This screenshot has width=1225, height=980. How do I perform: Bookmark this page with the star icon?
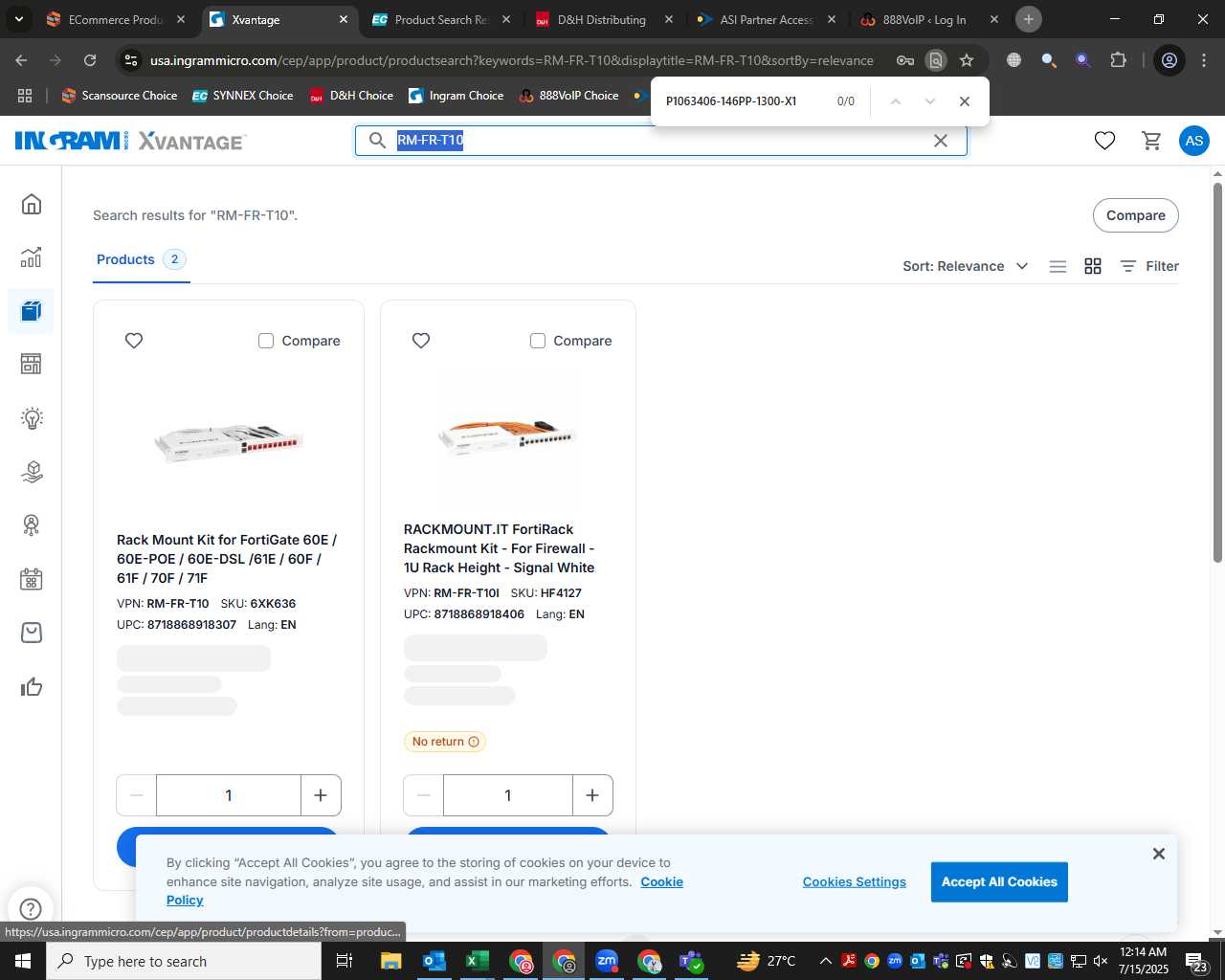(x=967, y=60)
